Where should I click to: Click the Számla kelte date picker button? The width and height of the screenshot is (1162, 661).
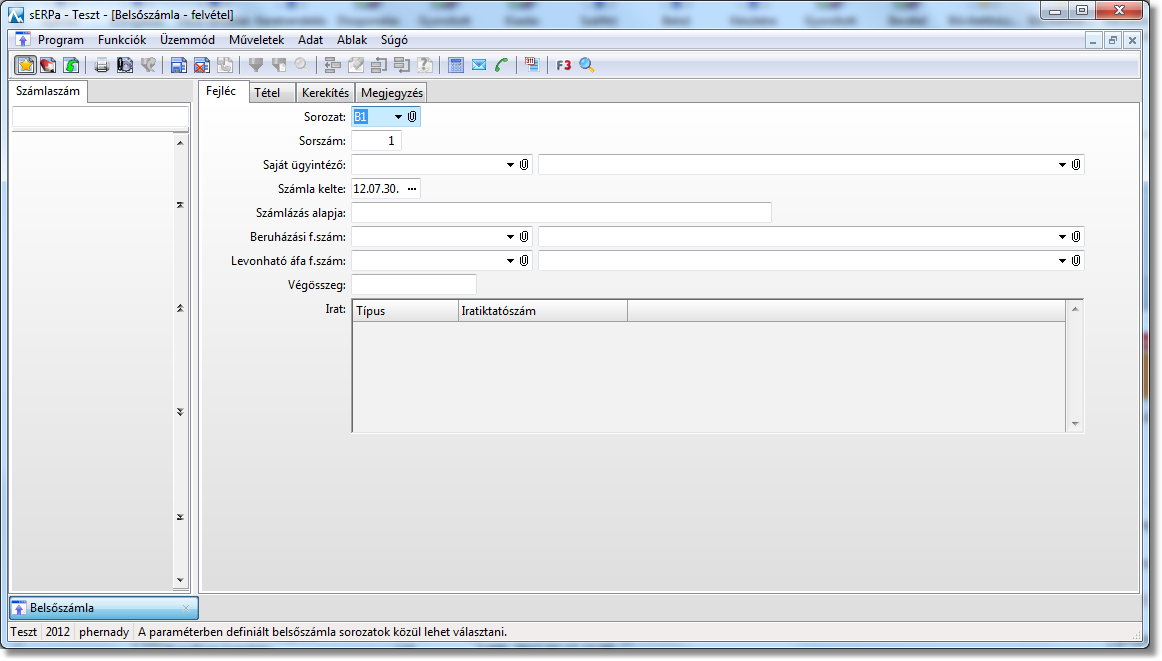pos(412,189)
